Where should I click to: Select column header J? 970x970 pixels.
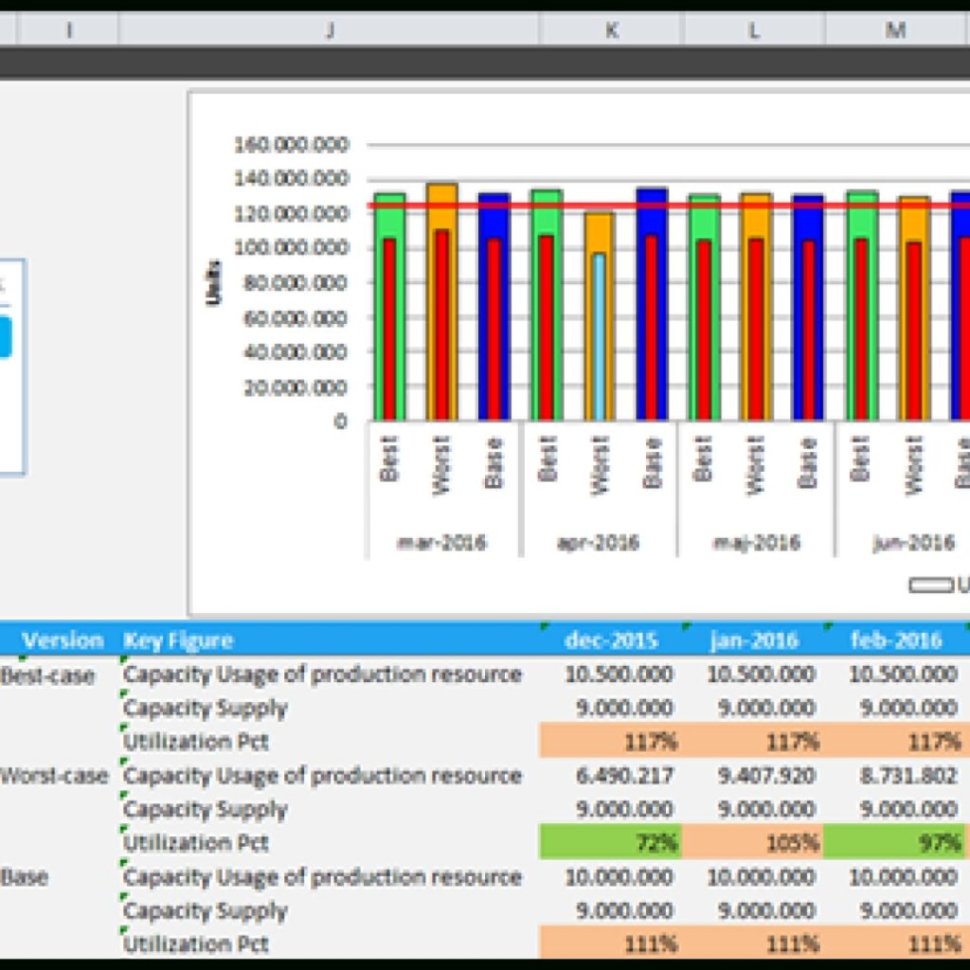330,29
